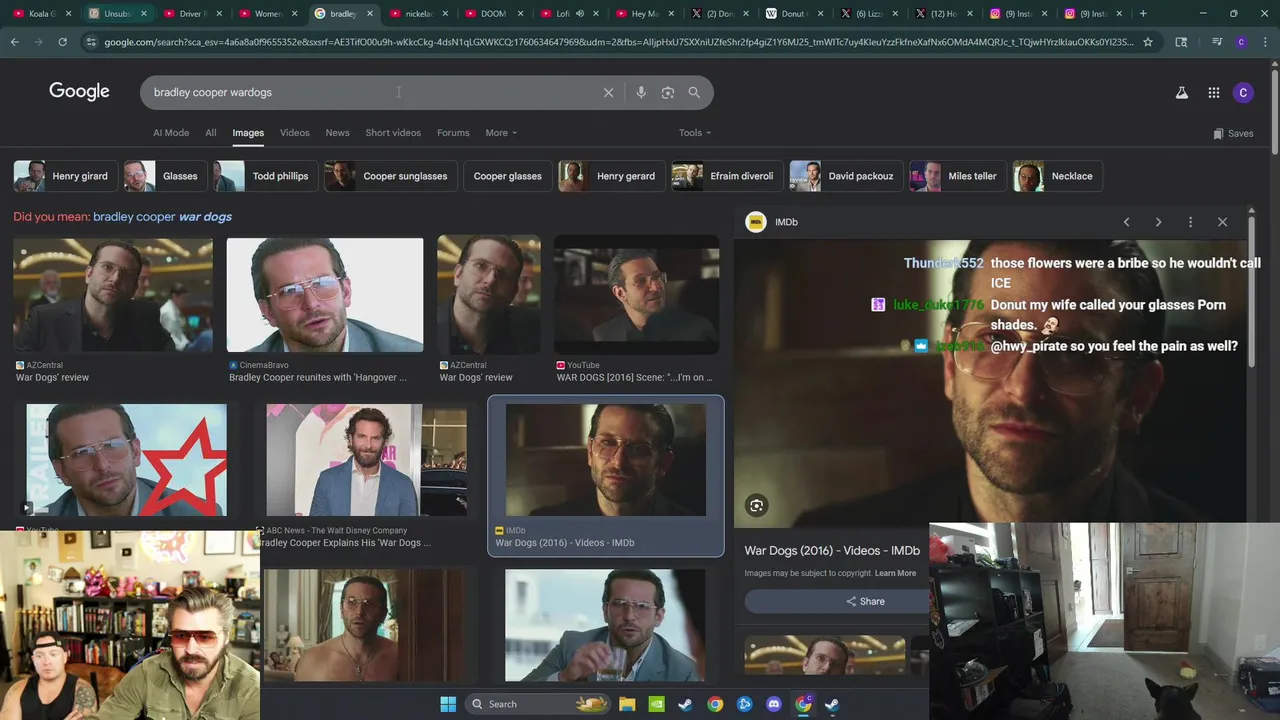Open a new browser tab
Image resolution: width=1280 pixels, height=720 pixels.
[1143, 14]
